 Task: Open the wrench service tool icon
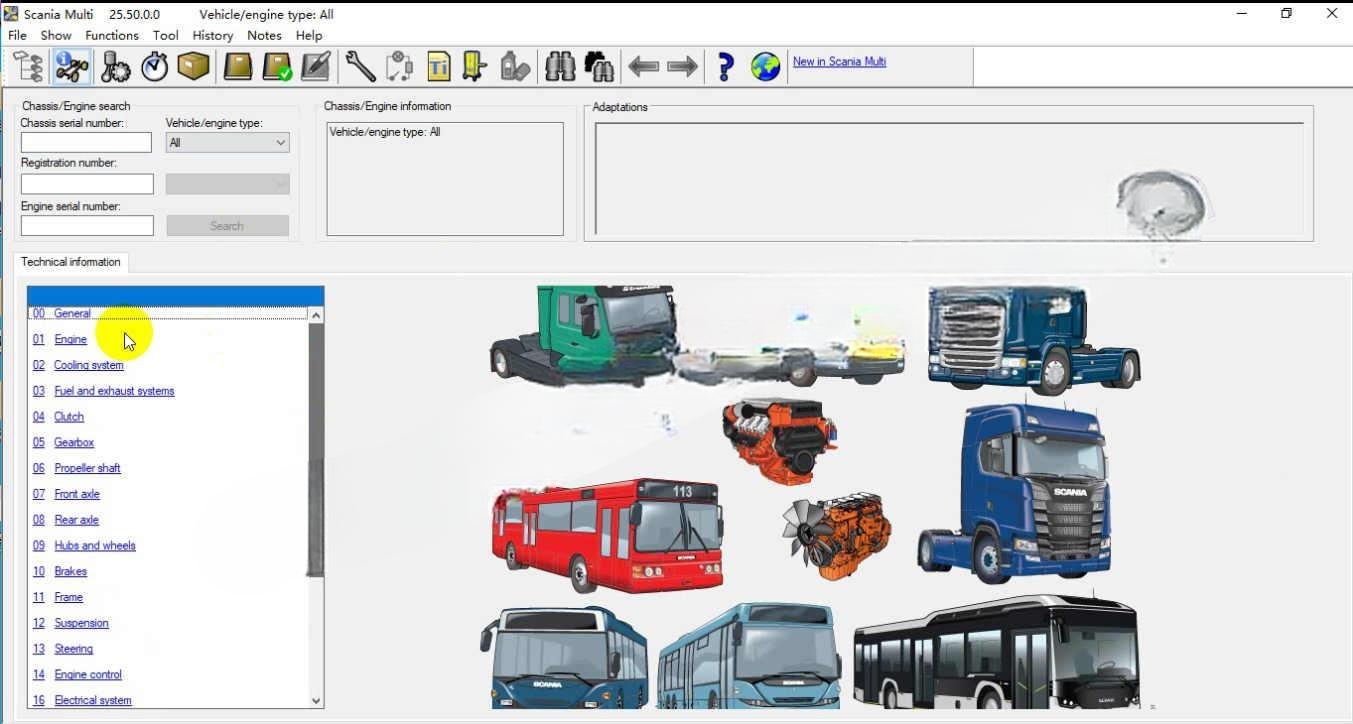click(359, 65)
